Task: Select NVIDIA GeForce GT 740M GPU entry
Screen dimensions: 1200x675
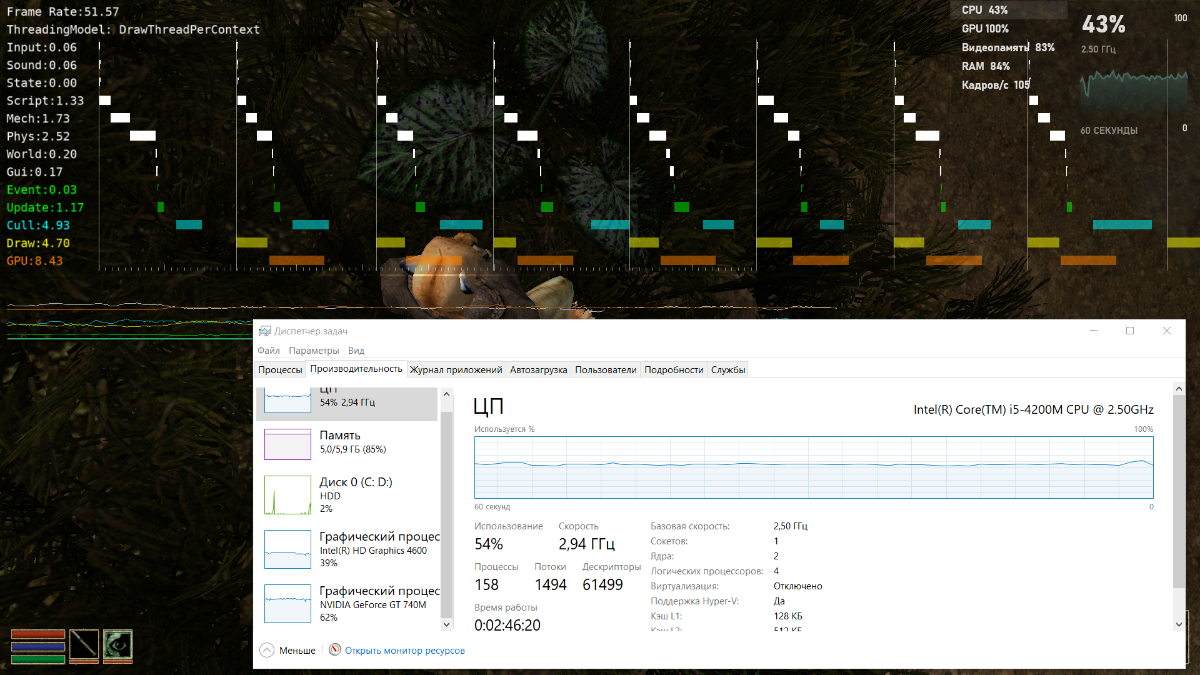Action: click(x=348, y=604)
